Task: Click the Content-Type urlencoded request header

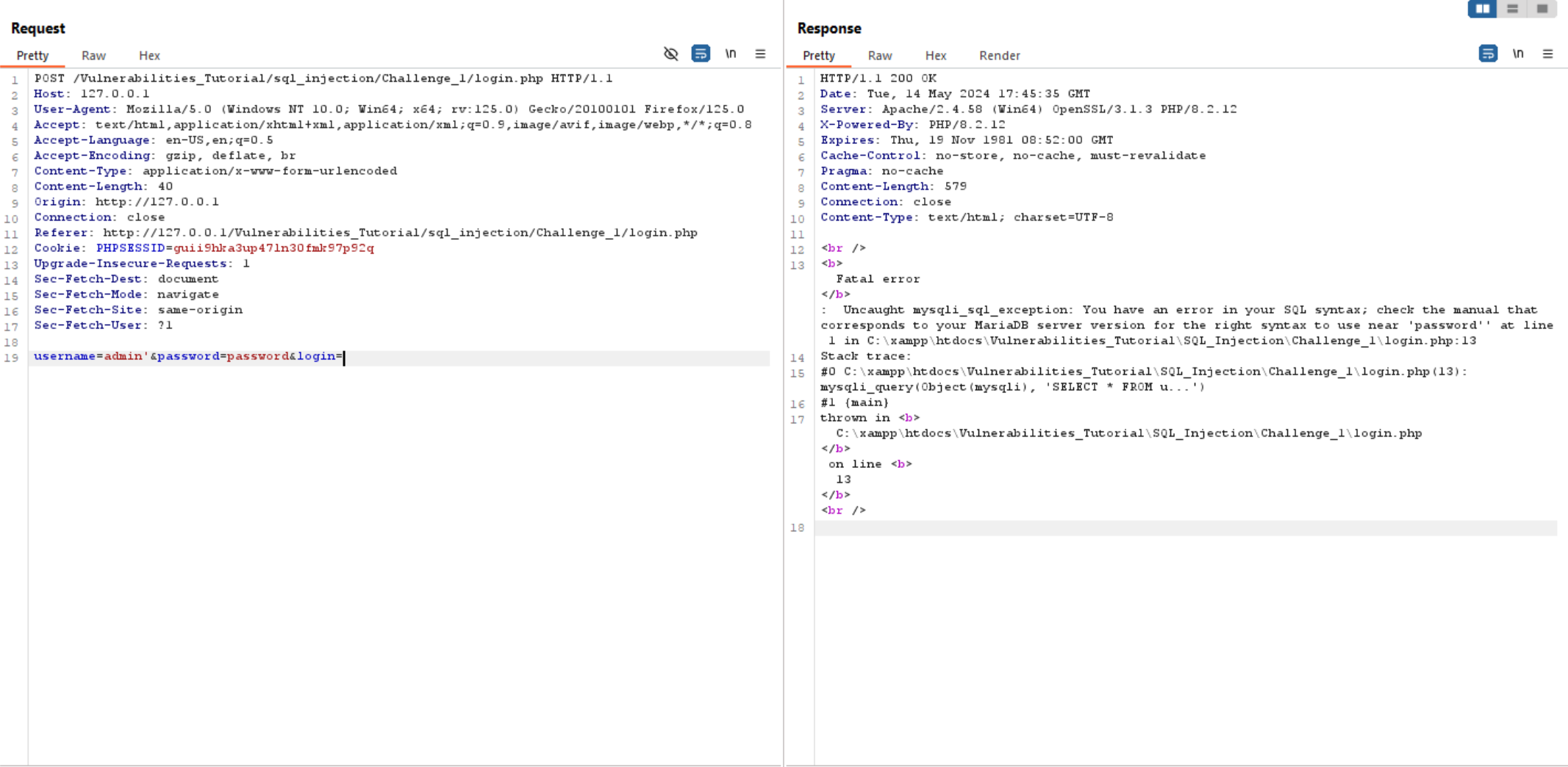Action: pyautogui.click(x=215, y=171)
